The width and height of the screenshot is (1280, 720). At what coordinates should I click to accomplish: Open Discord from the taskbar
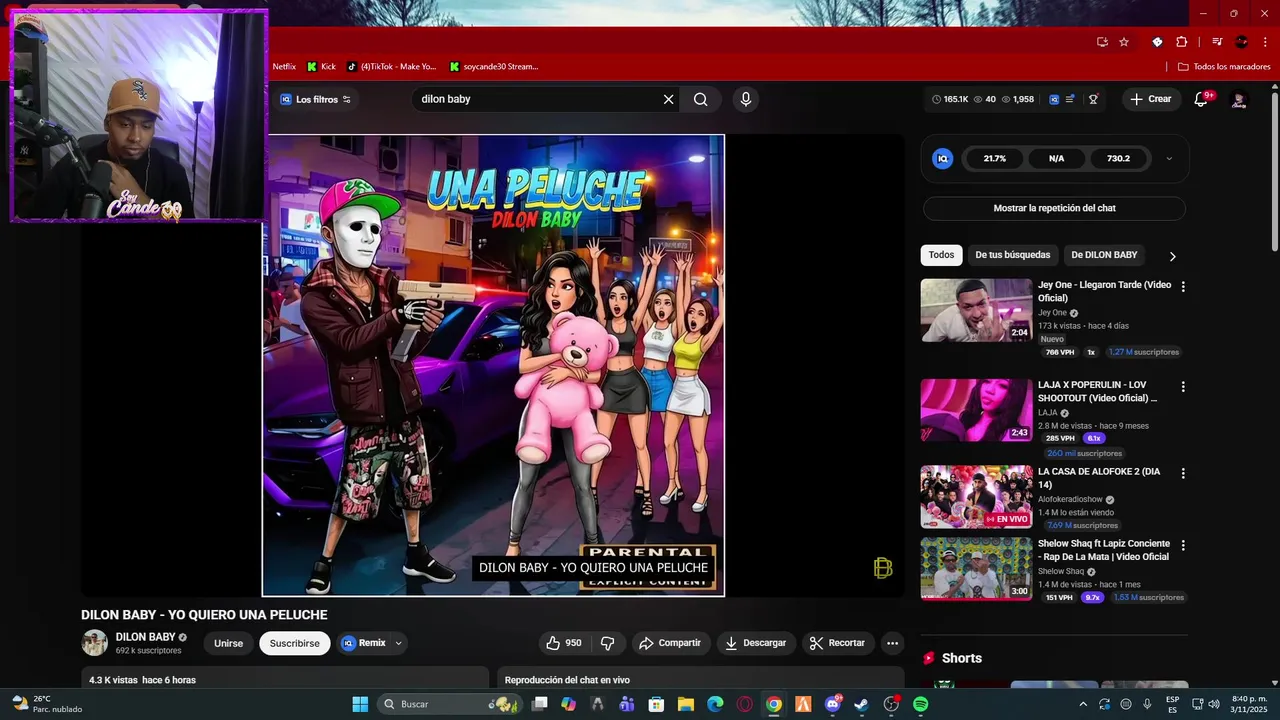(833, 704)
